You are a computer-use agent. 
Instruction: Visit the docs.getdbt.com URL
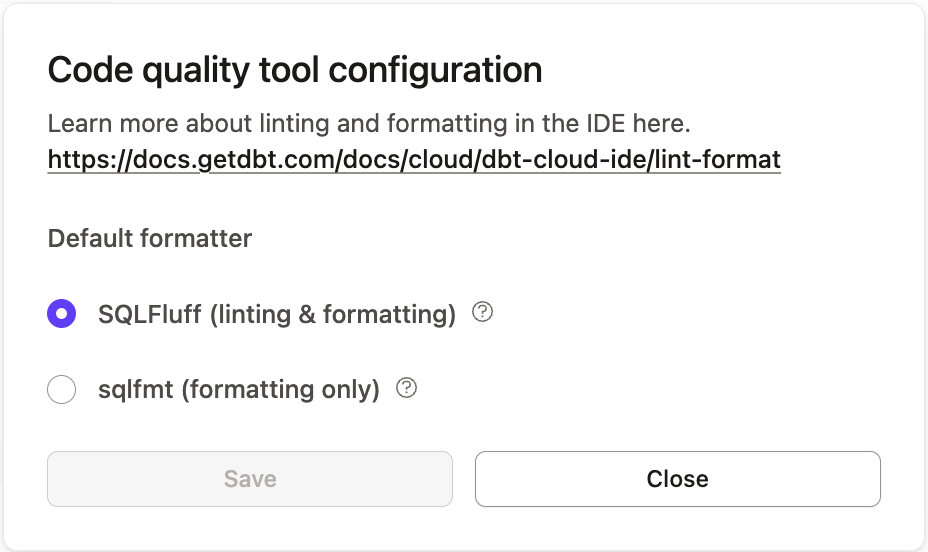click(414, 159)
